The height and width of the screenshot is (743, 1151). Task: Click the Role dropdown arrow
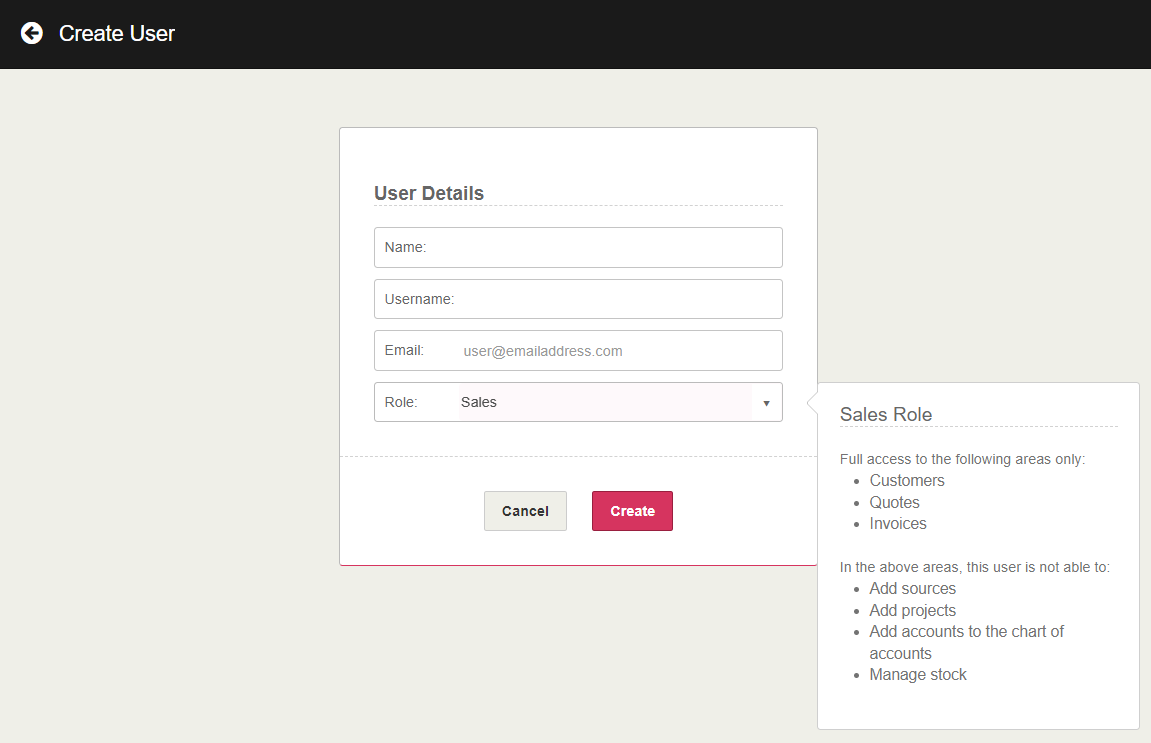pyautogui.click(x=766, y=403)
